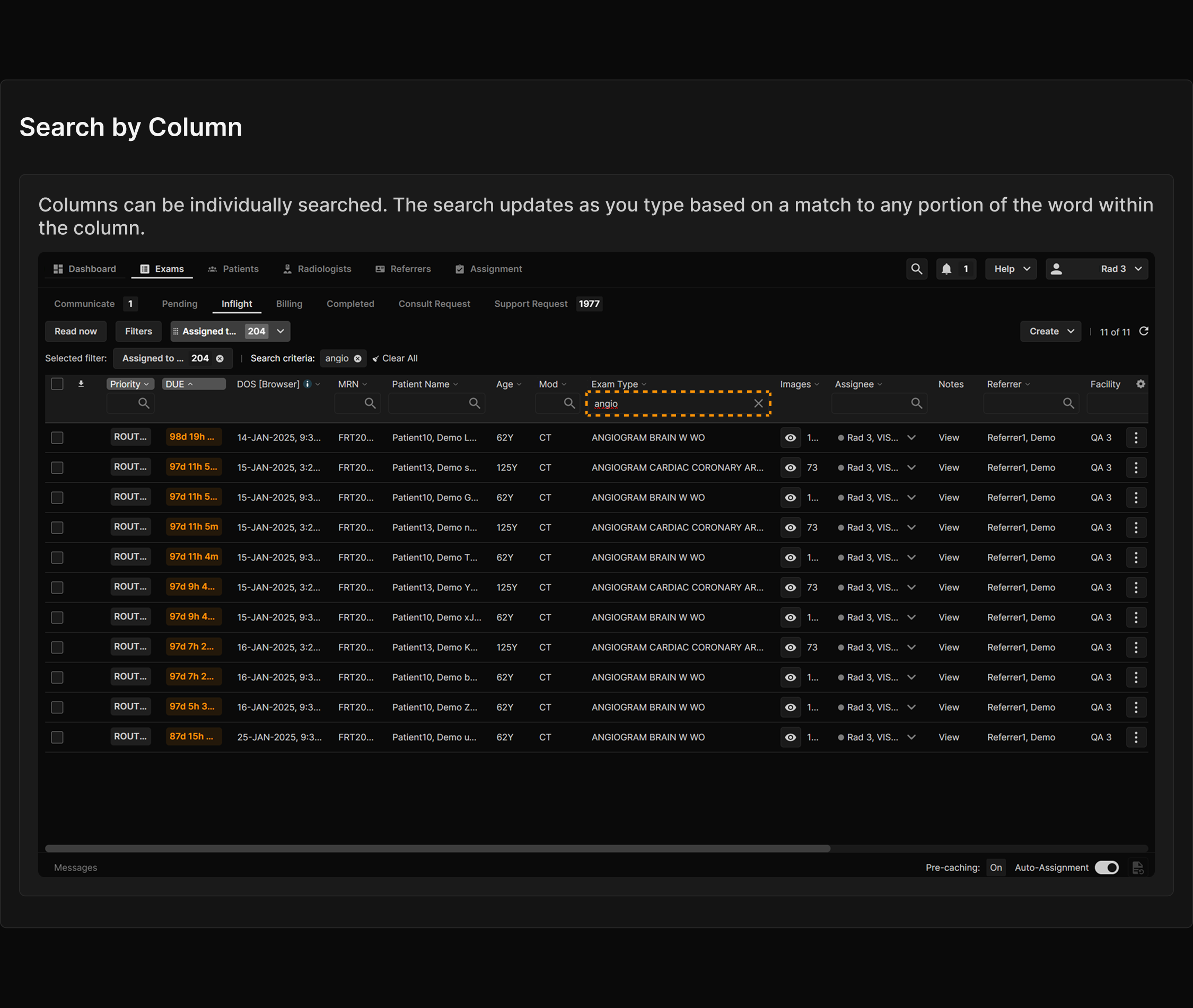Check the 87d 15h exam row checkbox
This screenshot has width=1193, height=1008.
pyautogui.click(x=57, y=737)
